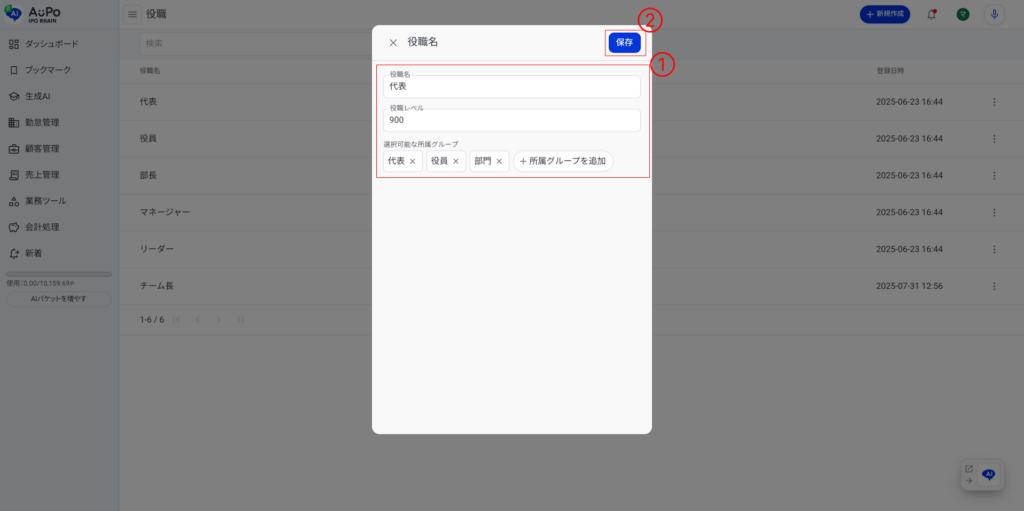Remove the 部門 group chip
This screenshot has width=1024, height=511.
click(x=499, y=161)
